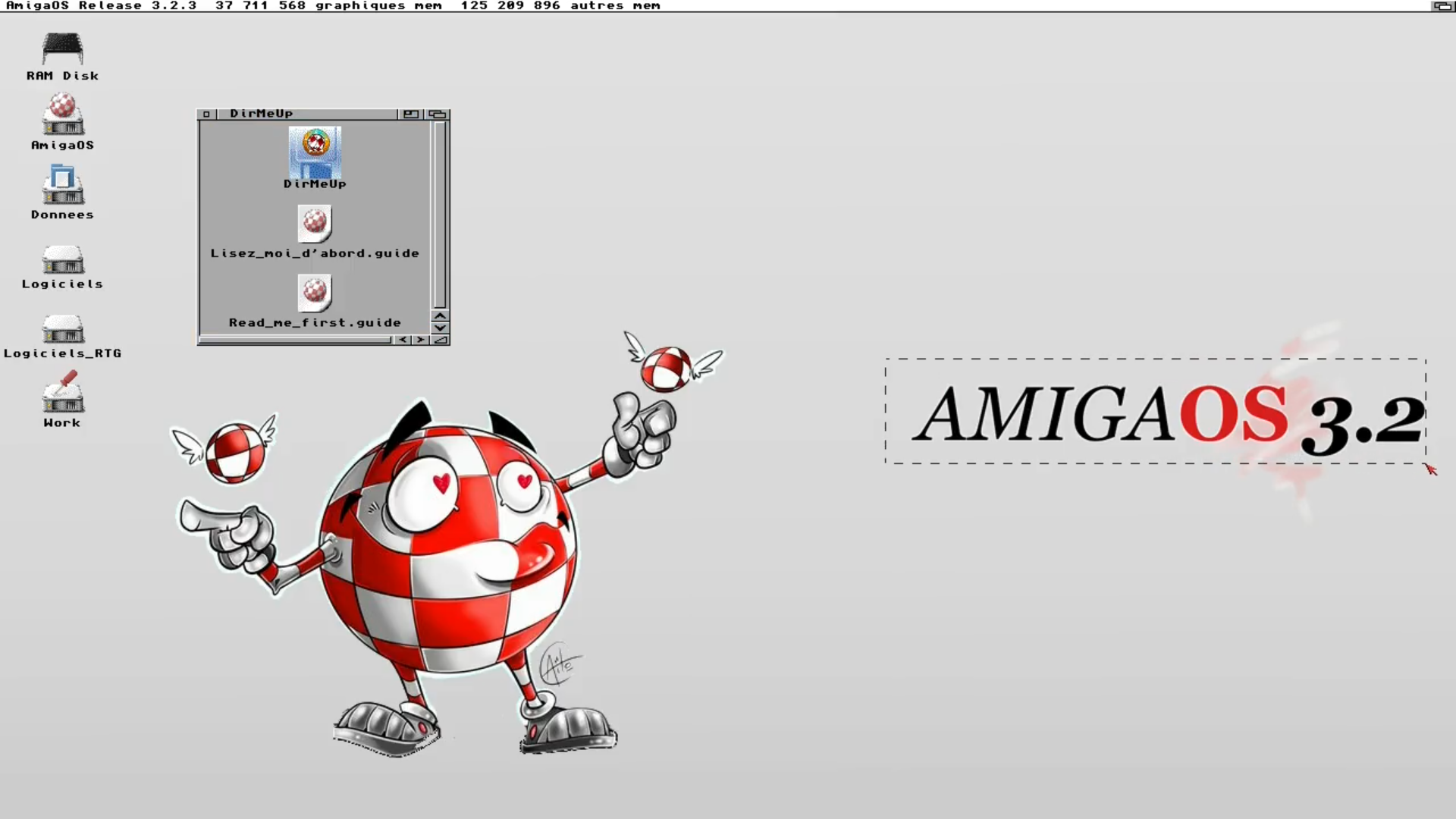This screenshot has height=819, width=1456.
Task: Open the Read_me_first.guide document icon
Action: click(x=315, y=293)
